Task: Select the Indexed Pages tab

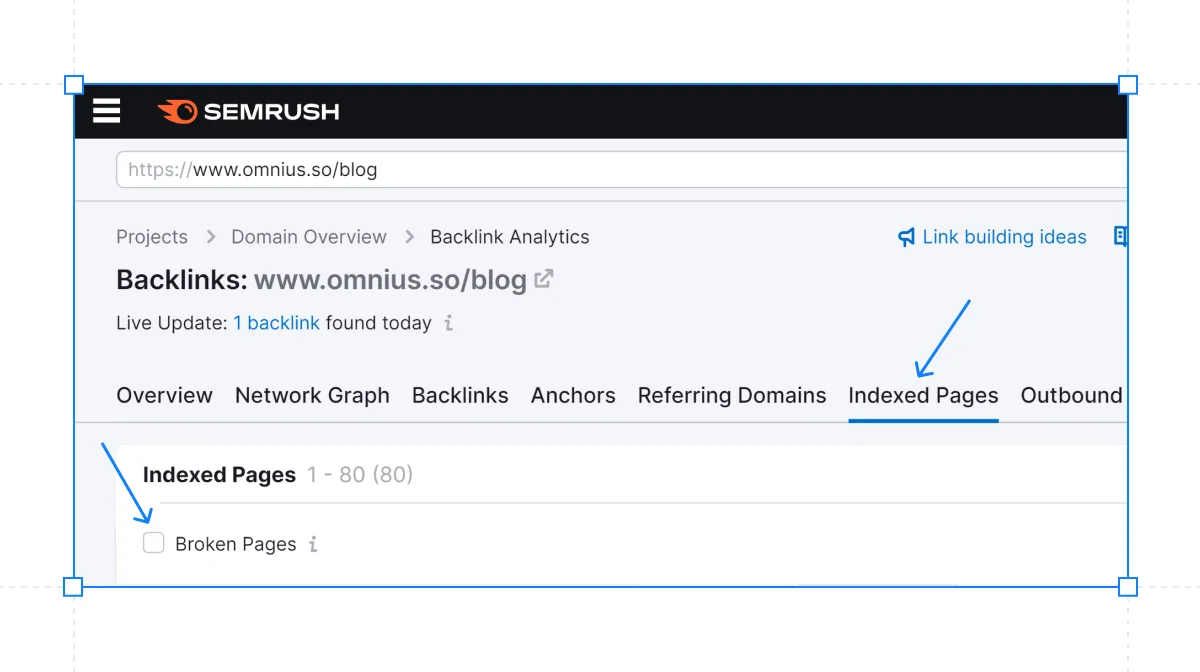Action: (x=923, y=395)
